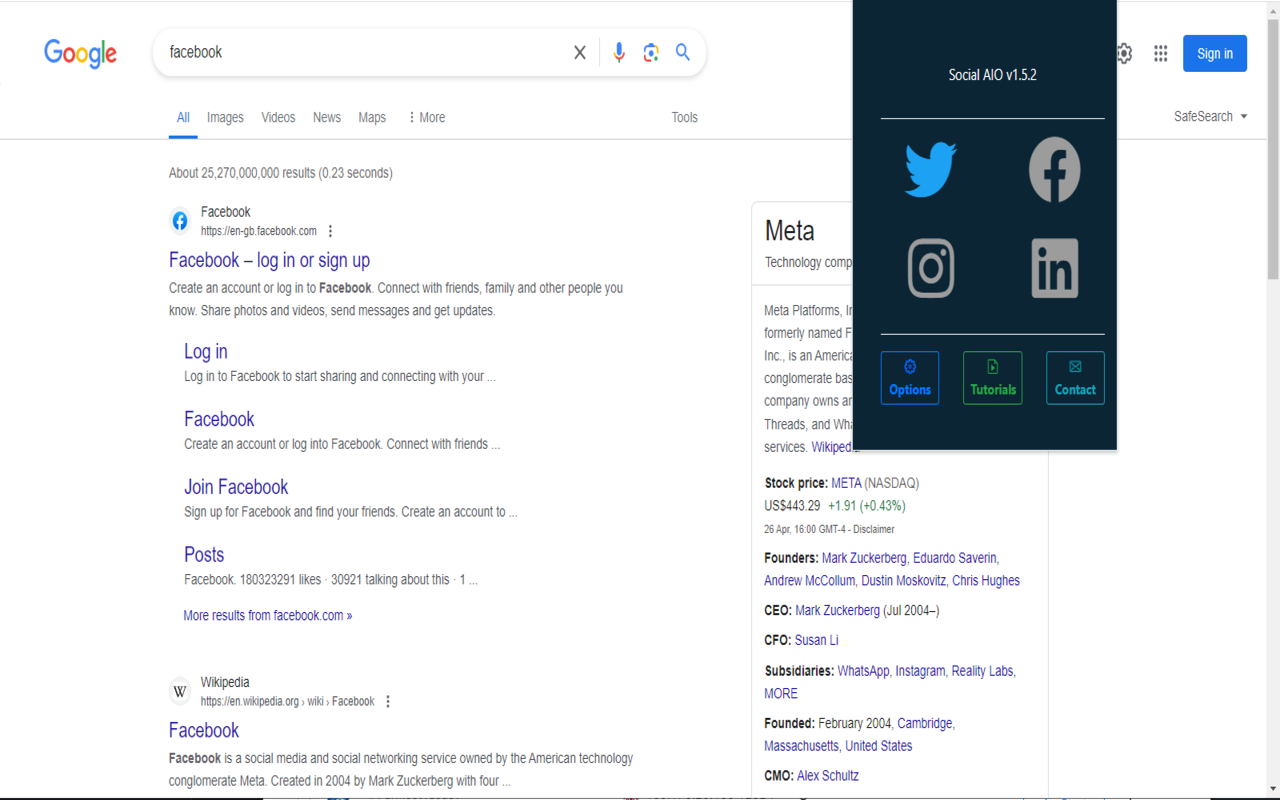
Task: Click the Sign in button
Action: point(1215,53)
